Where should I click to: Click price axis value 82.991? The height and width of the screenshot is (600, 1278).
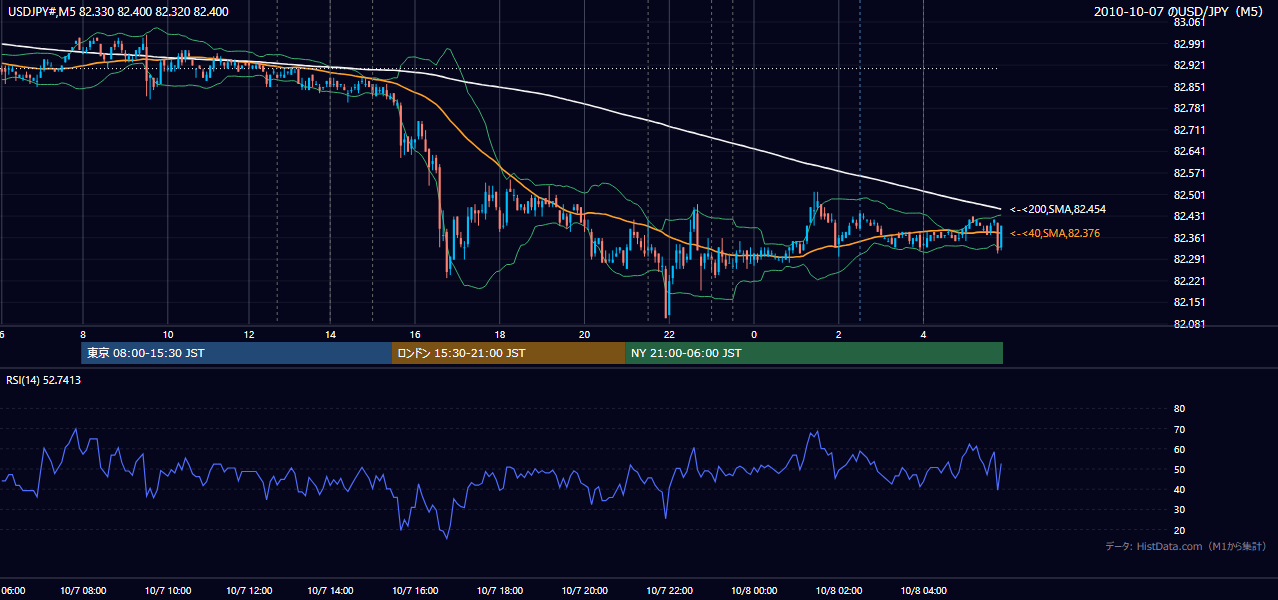coord(1189,44)
